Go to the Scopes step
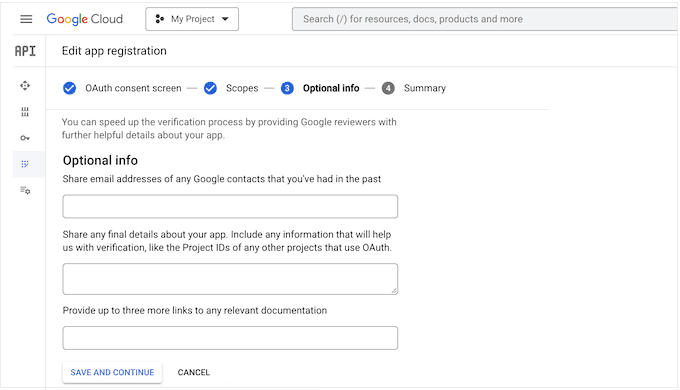 pos(242,88)
